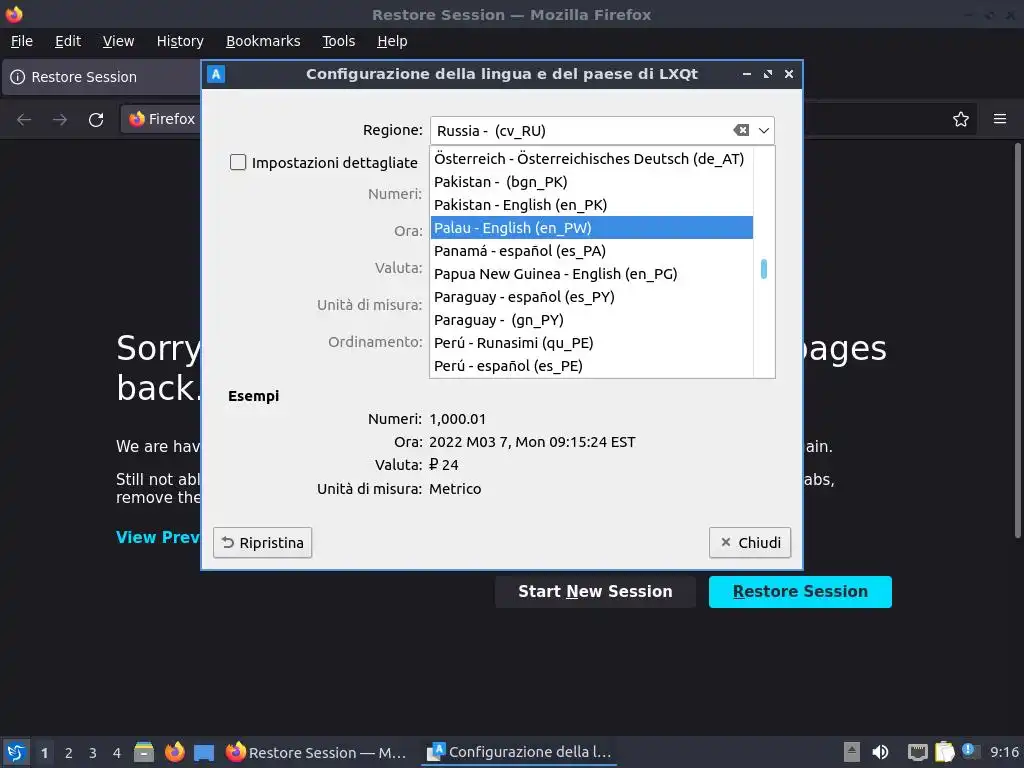Viewport: 1024px width, 768px height.
Task: Pick Paraguay - español (es_PY)
Action: pyautogui.click(x=591, y=296)
